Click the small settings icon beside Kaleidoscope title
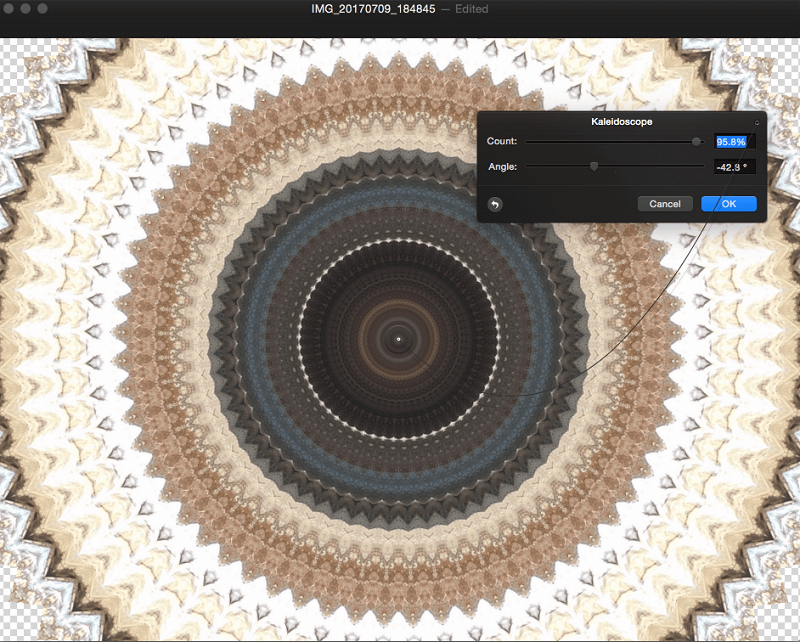The image size is (800, 642). 757,122
